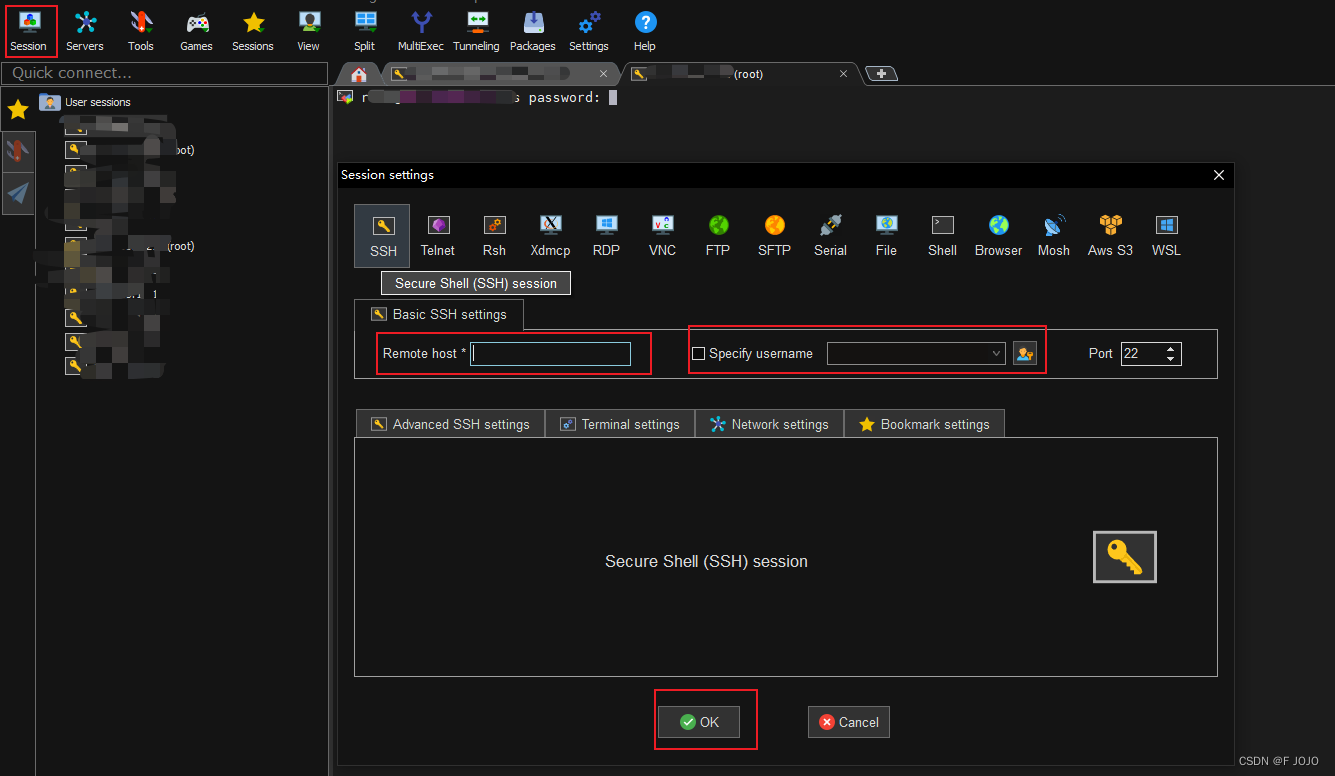Viewport: 1335px width, 776px height.
Task: Add a new terminal tab
Action: (x=881, y=73)
